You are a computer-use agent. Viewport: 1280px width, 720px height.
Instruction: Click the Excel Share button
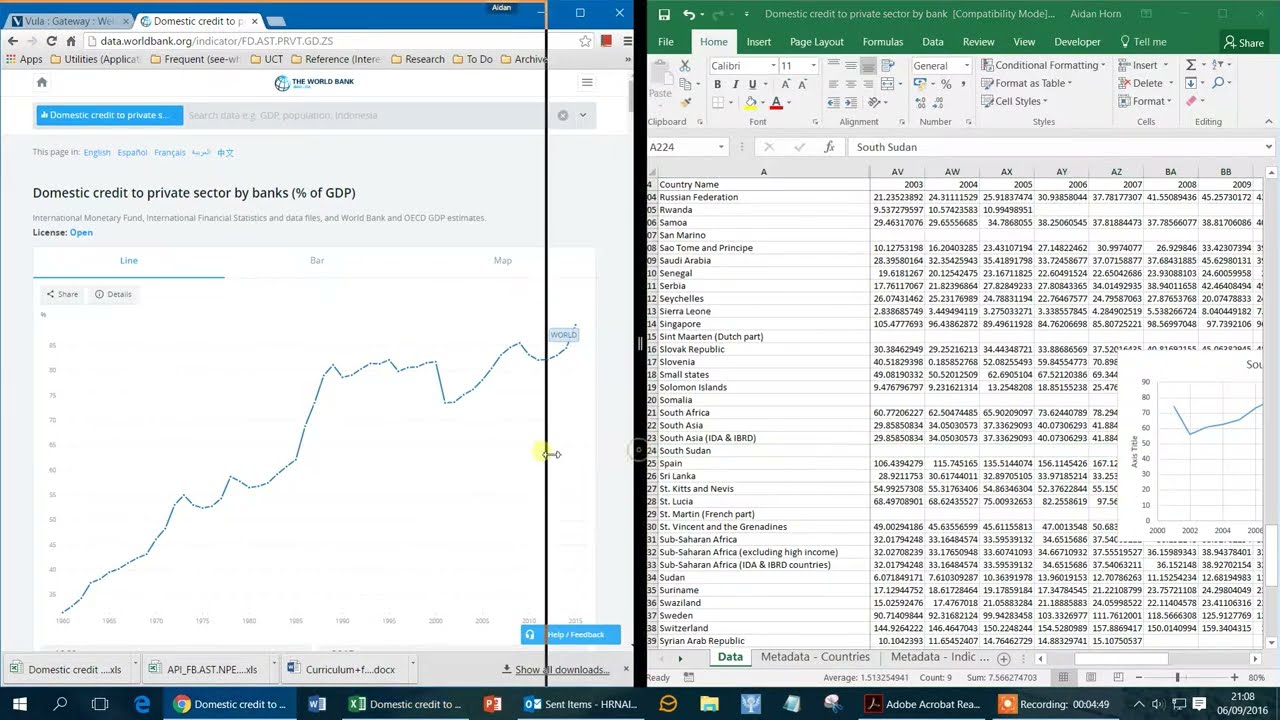click(x=1244, y=42)
